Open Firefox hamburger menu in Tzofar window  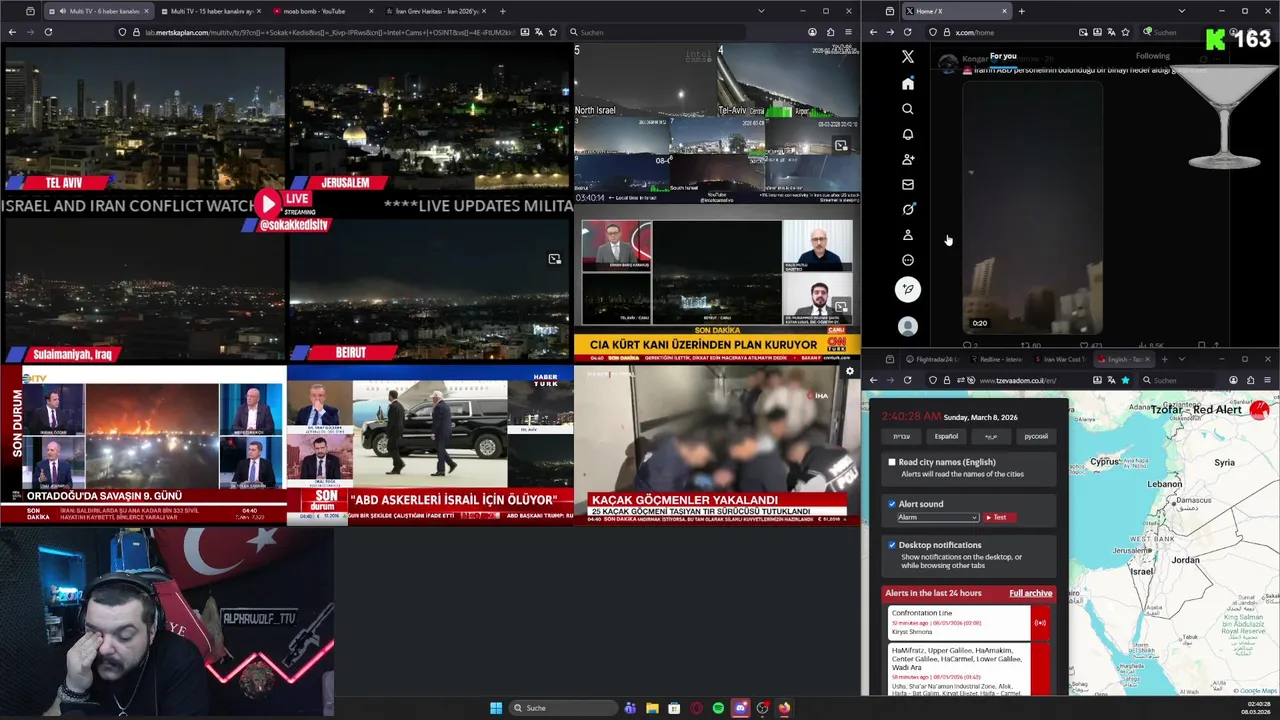tap(1268, 380)
